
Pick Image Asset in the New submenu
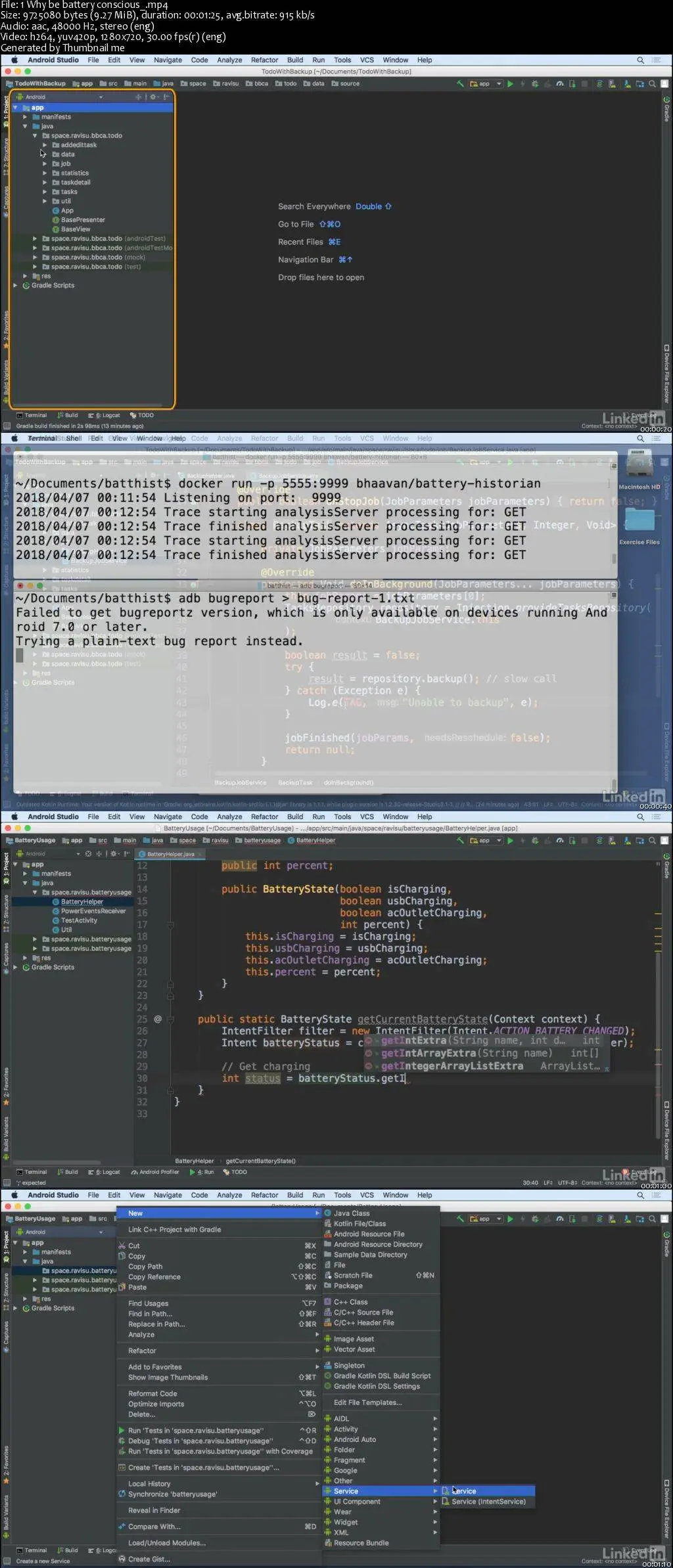click(353, 1339)
